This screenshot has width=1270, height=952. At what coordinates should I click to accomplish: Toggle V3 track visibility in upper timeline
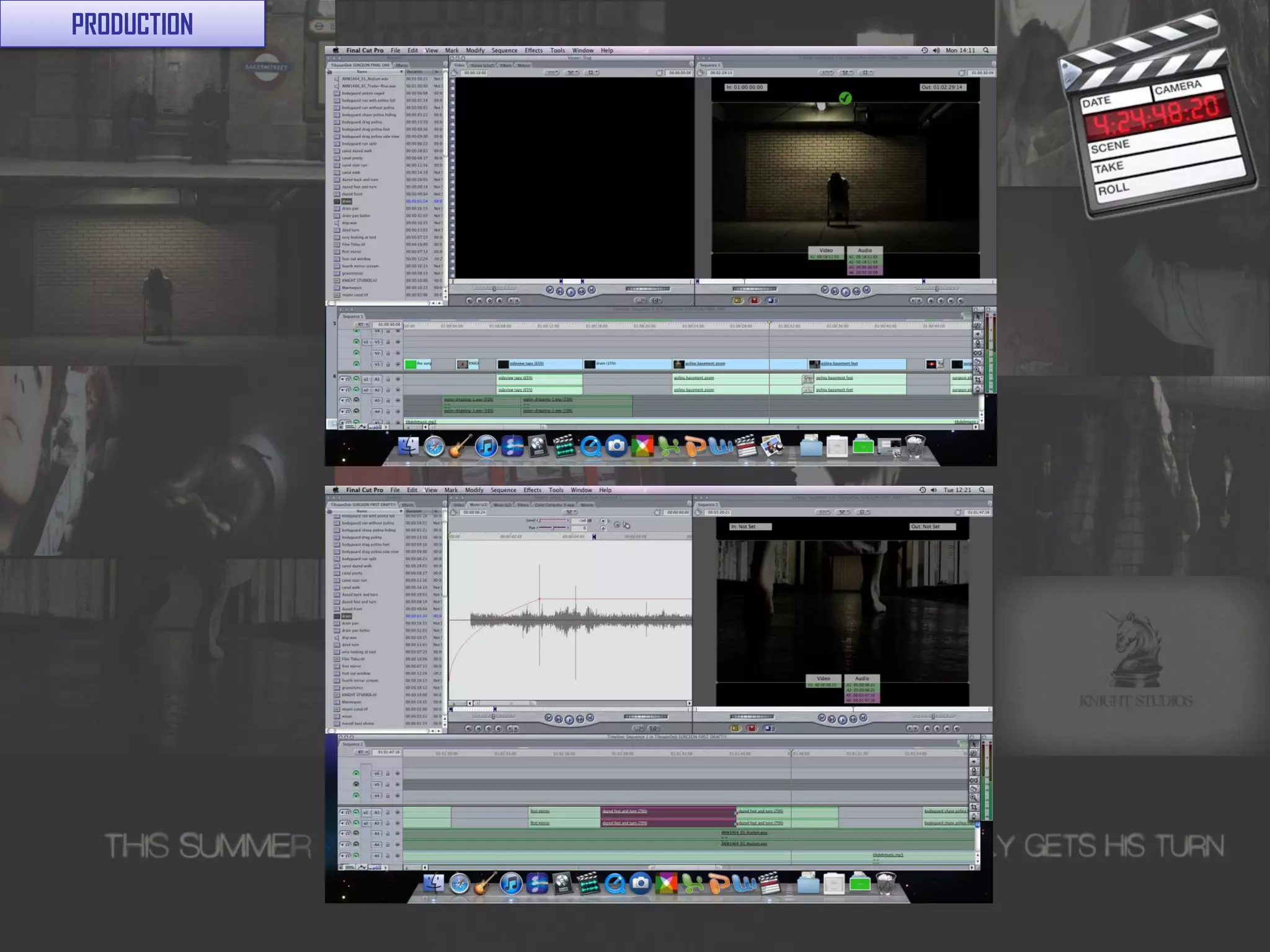pyautogui.click(x=356, y=342)
